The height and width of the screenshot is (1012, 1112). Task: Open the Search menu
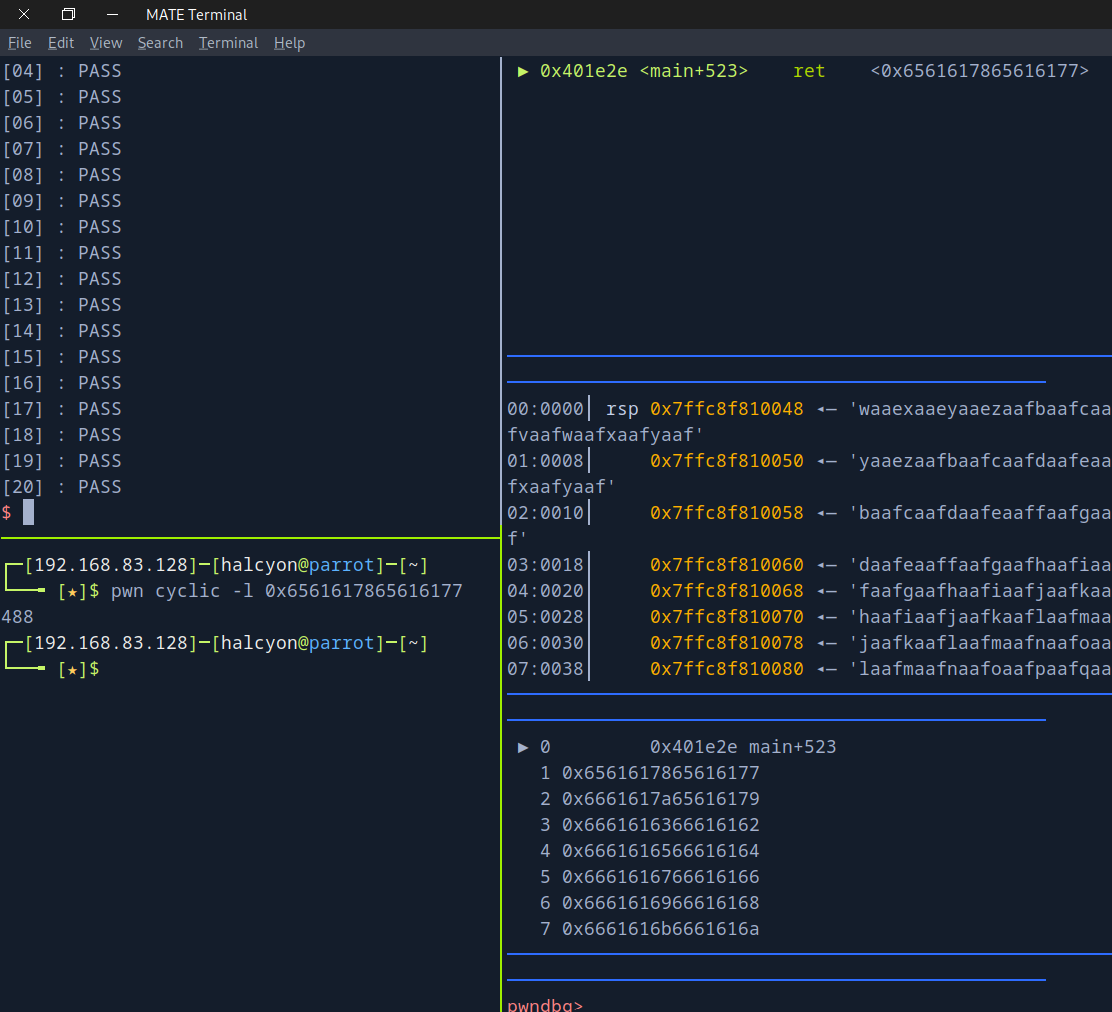pyautogui.click(x=160, y=43)
